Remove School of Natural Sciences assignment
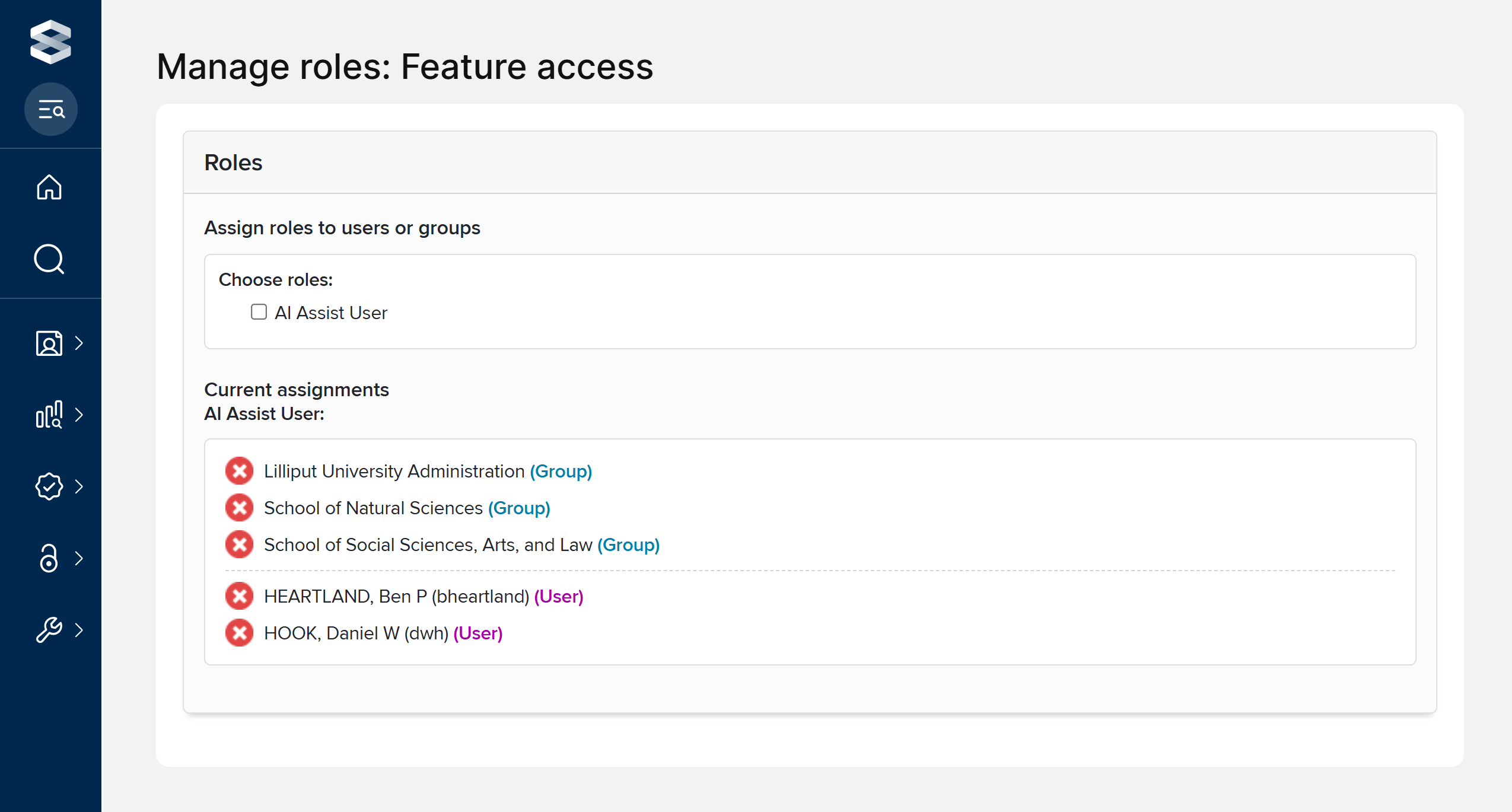 coord(239,508)
